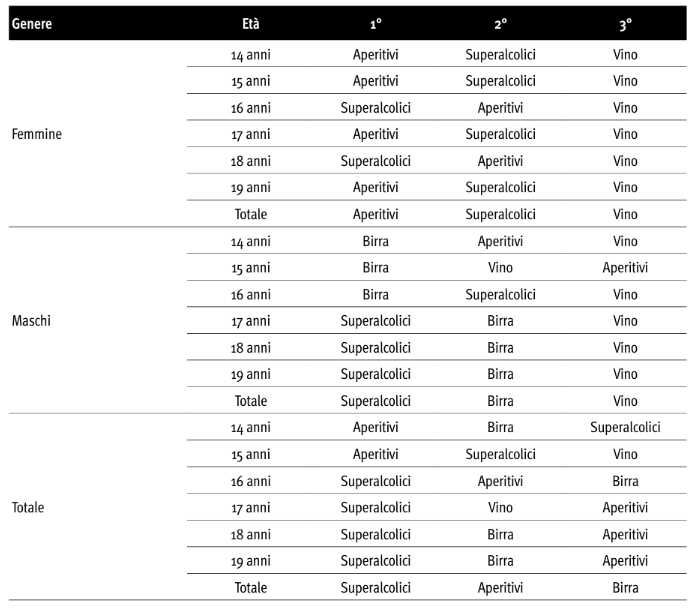
Task: Click 14 anni in the Femmine section
Action: click(251, 55)
